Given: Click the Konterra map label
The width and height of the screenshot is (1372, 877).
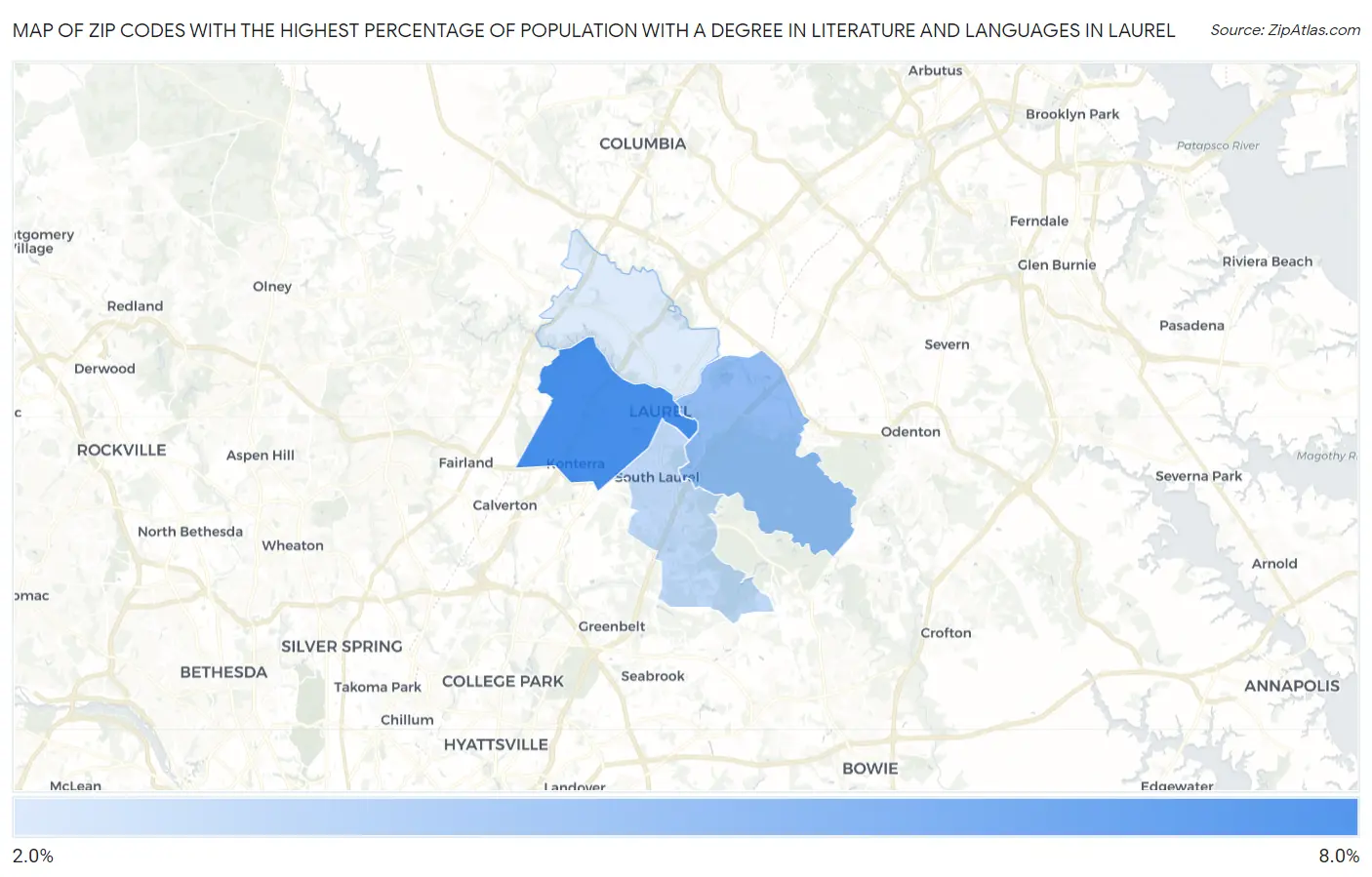Looking at the screenshot, I should (576, 463).
